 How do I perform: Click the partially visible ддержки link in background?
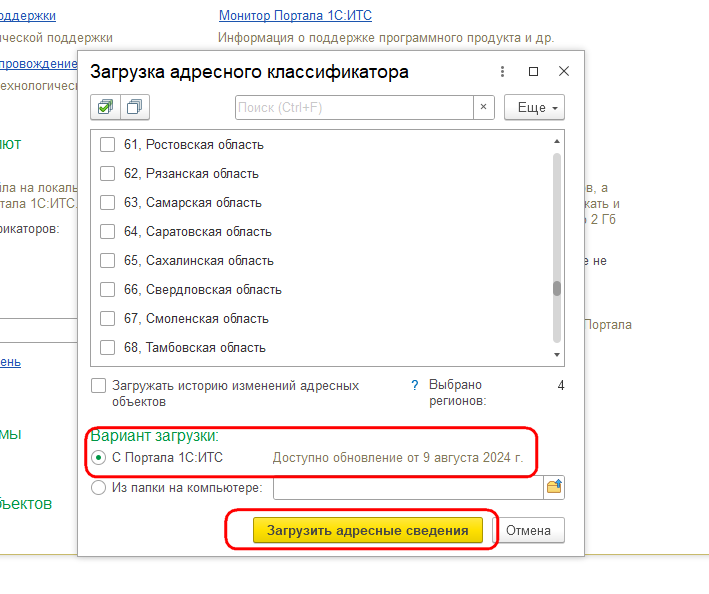(28, 15)
